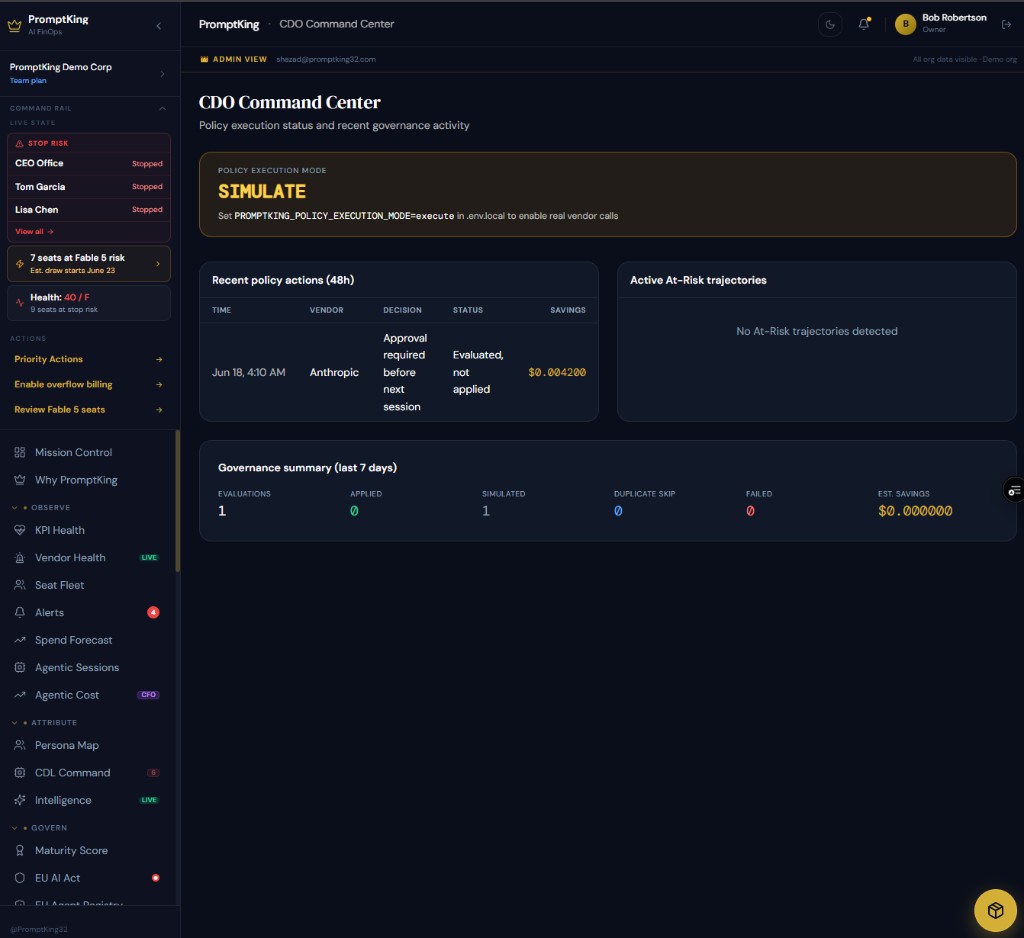The width and height of the screenshot is (1024, 938).
Task: Click ADMIN VIEW label in banner
Action: point(240,59)
